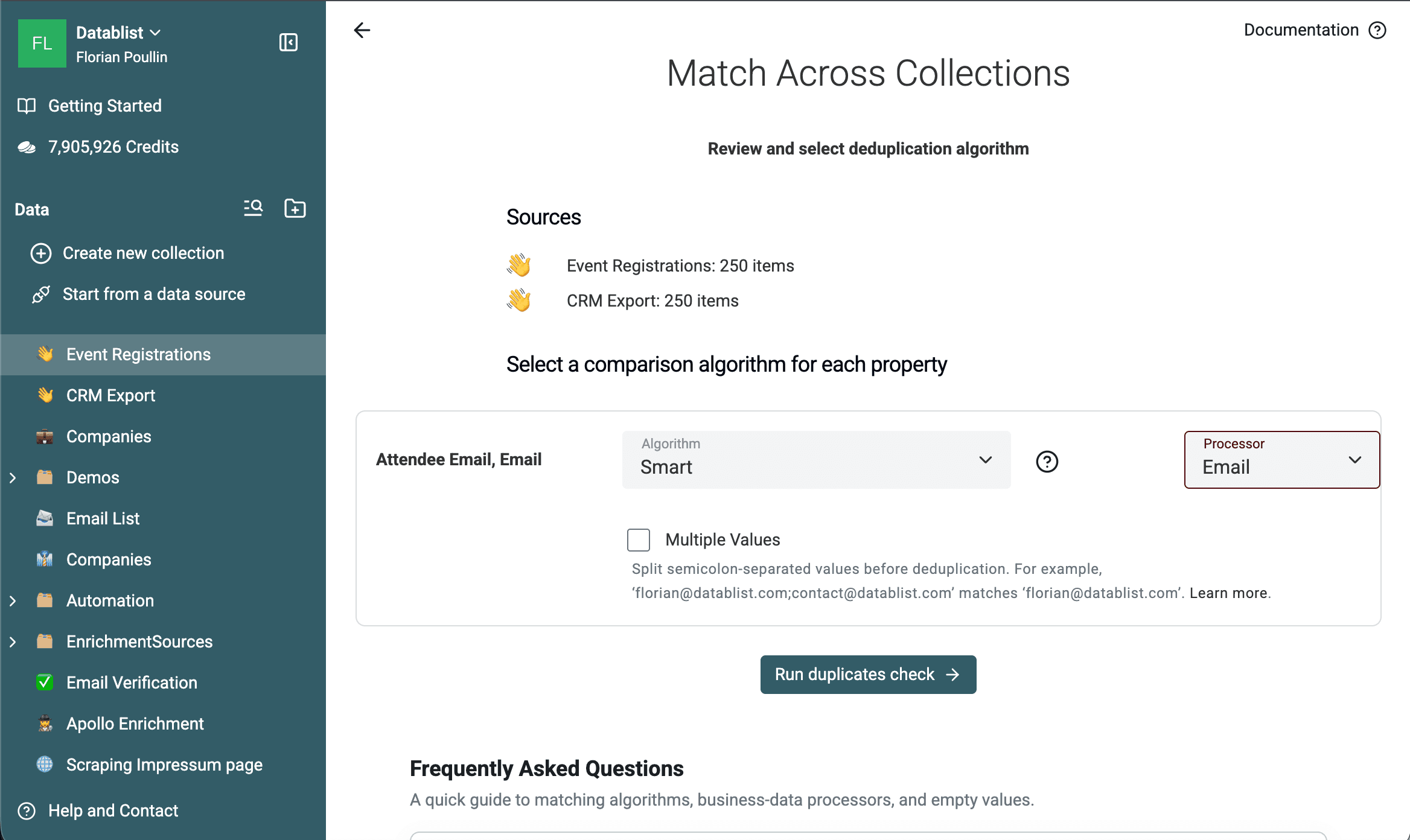Click the FL workspace avatar
Image resolution: width=1410 pixels, height=840 pixels.
point(42,43)
